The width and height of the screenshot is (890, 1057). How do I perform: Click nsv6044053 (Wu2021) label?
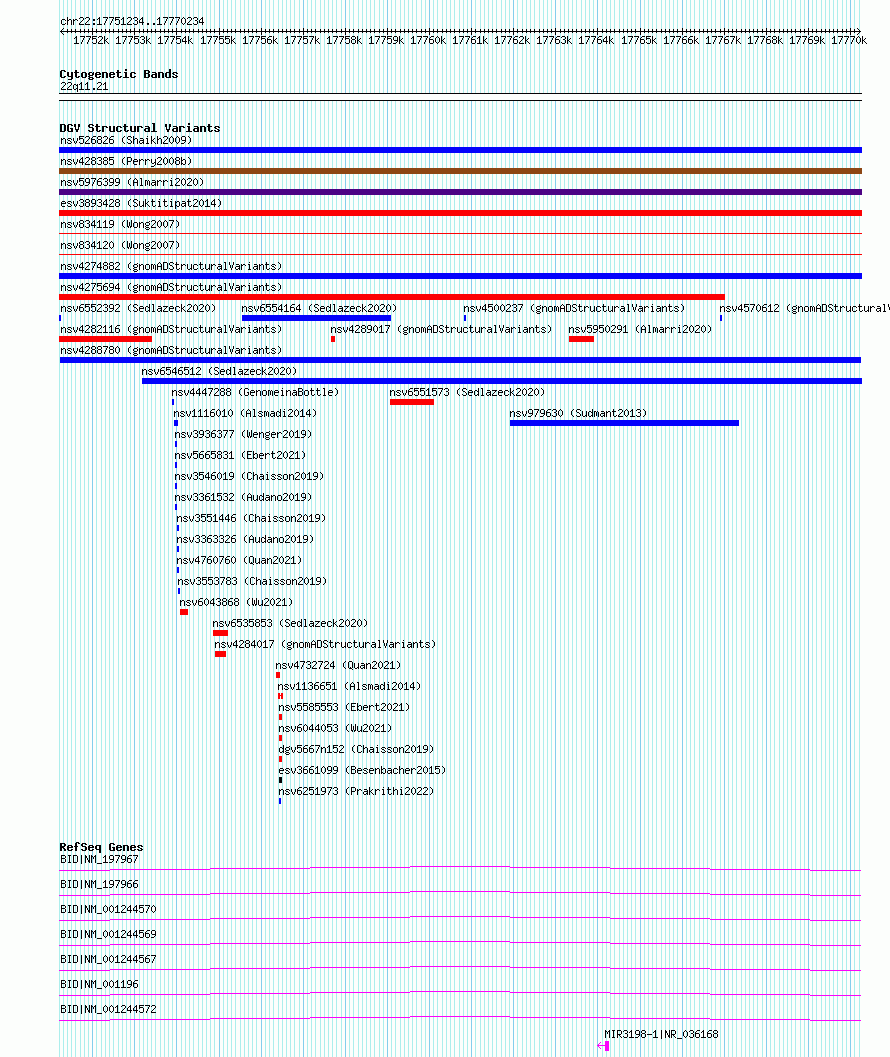click(336, 728)
